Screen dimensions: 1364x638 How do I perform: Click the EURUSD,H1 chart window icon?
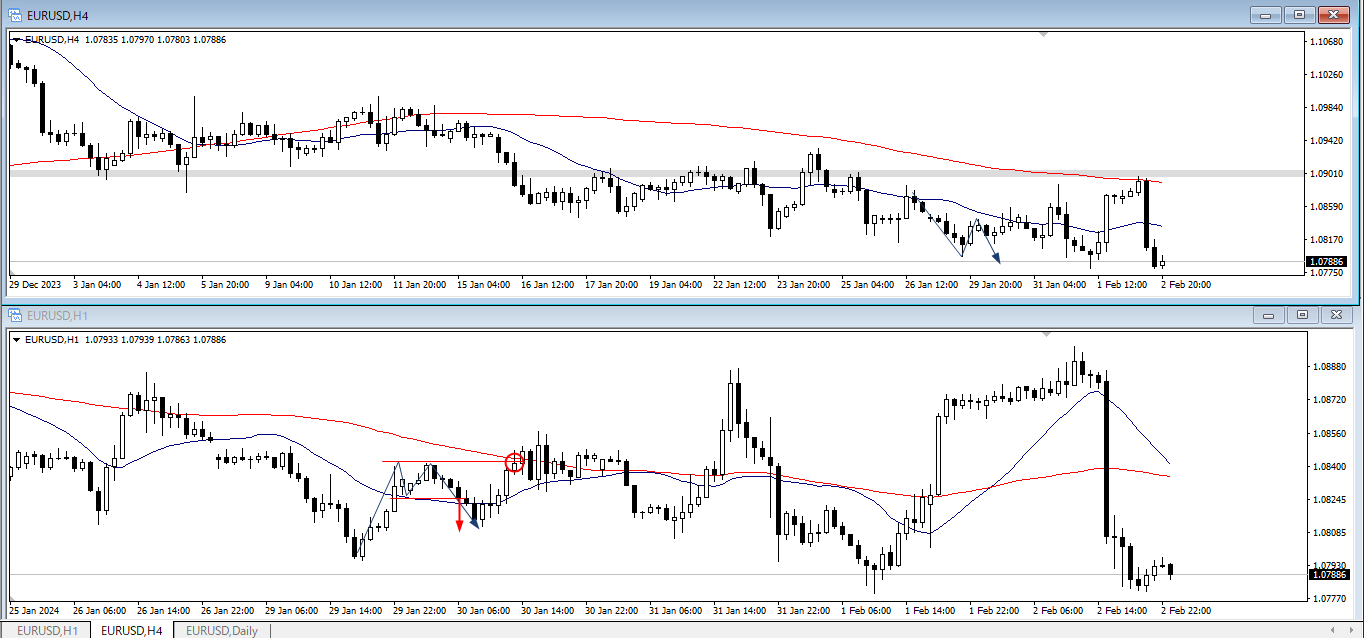(14, 315)
